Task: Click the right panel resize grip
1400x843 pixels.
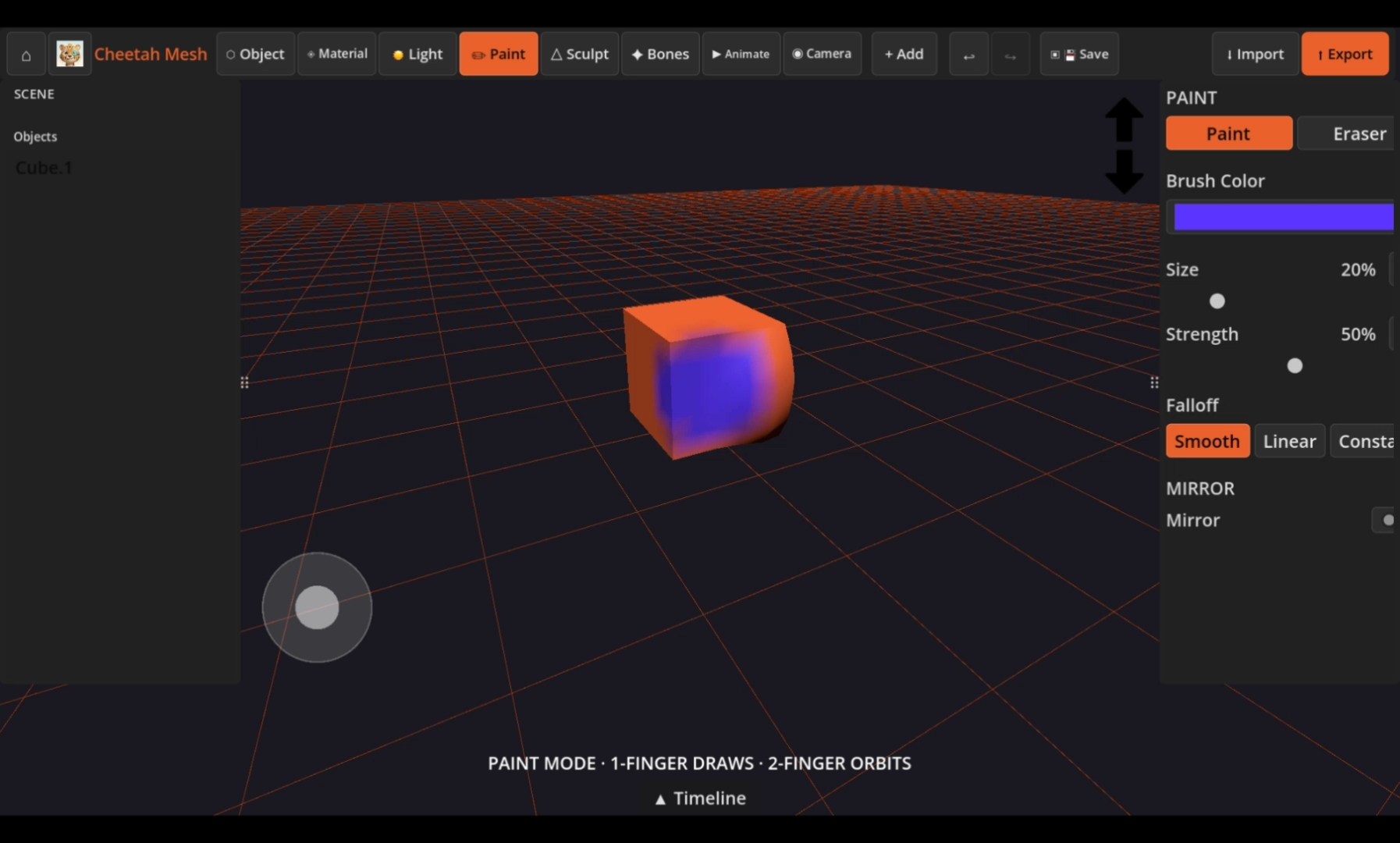Action: (x=1154, y=382)
